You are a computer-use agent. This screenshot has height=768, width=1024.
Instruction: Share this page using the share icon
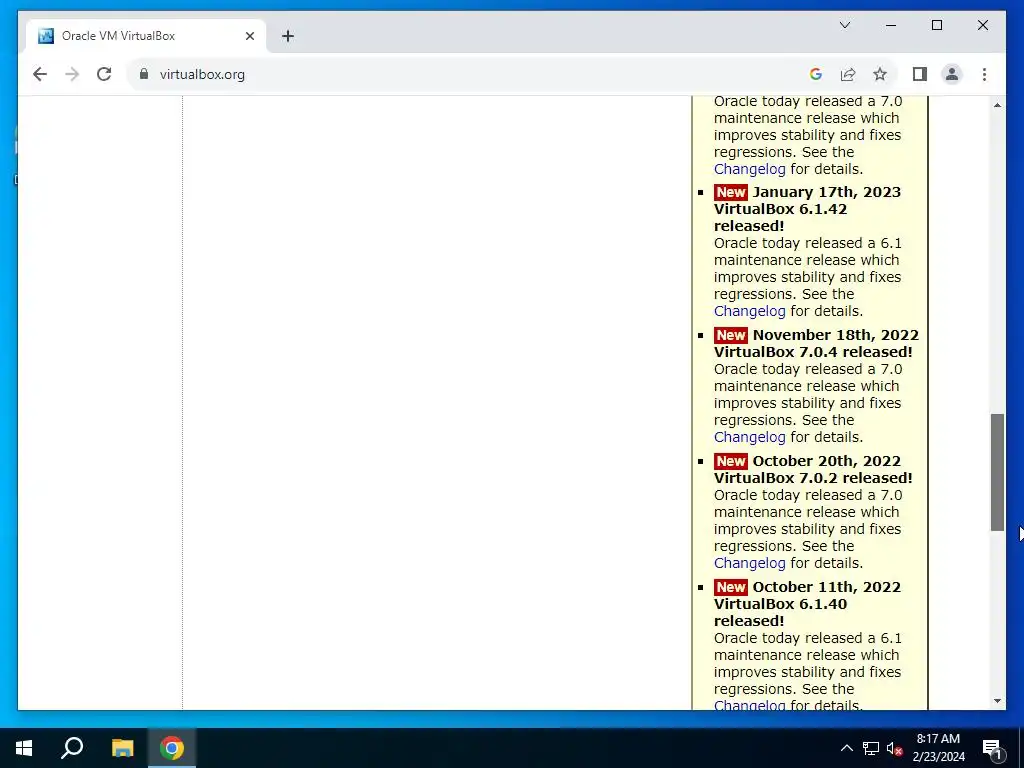click(x=848, y=74)
